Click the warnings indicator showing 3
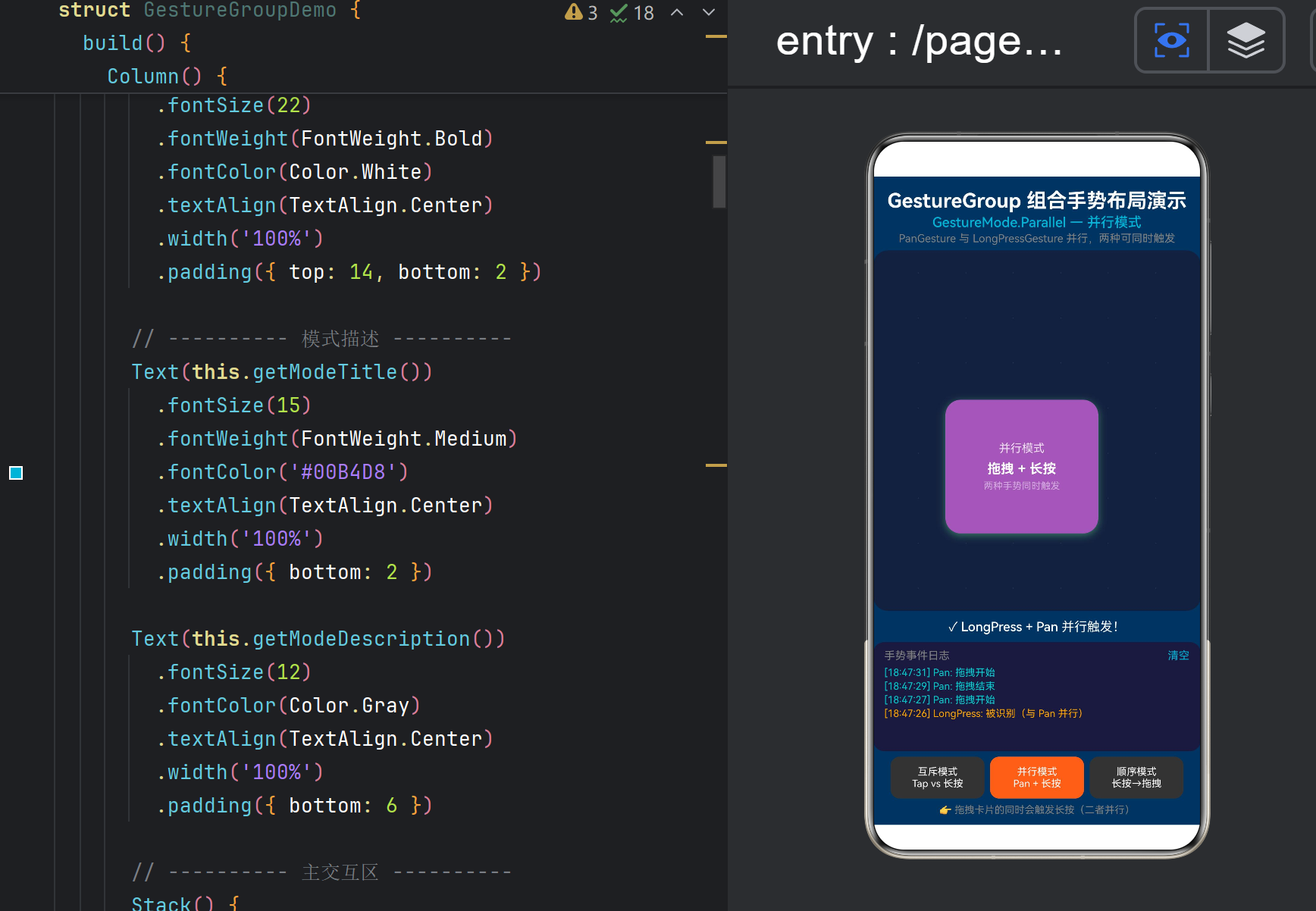Screen dimensions: 1316x911 [x=581, y=13]
